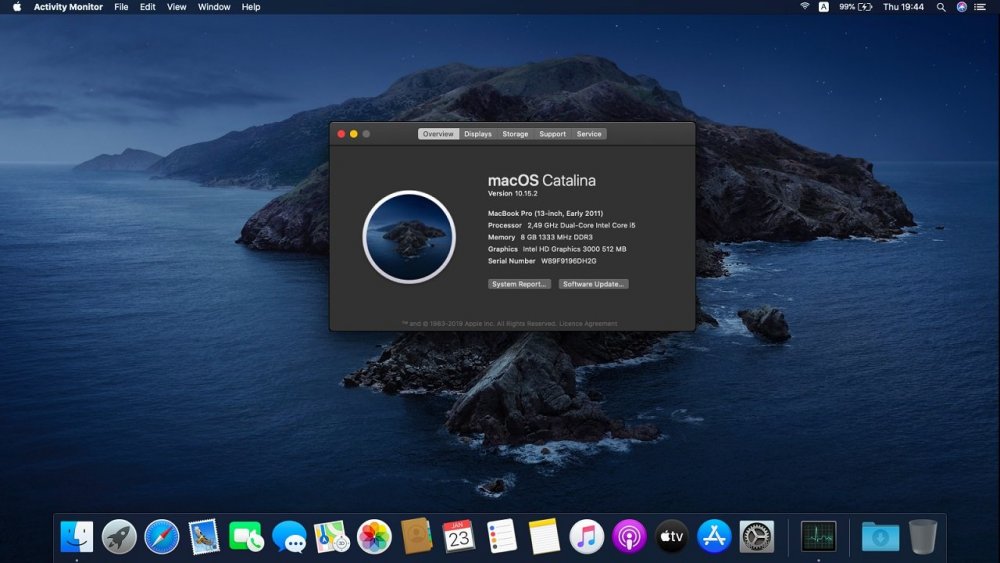Open Notes yellow notepad icon
This screenshot has height=563, width=1000.
(544, 536)
